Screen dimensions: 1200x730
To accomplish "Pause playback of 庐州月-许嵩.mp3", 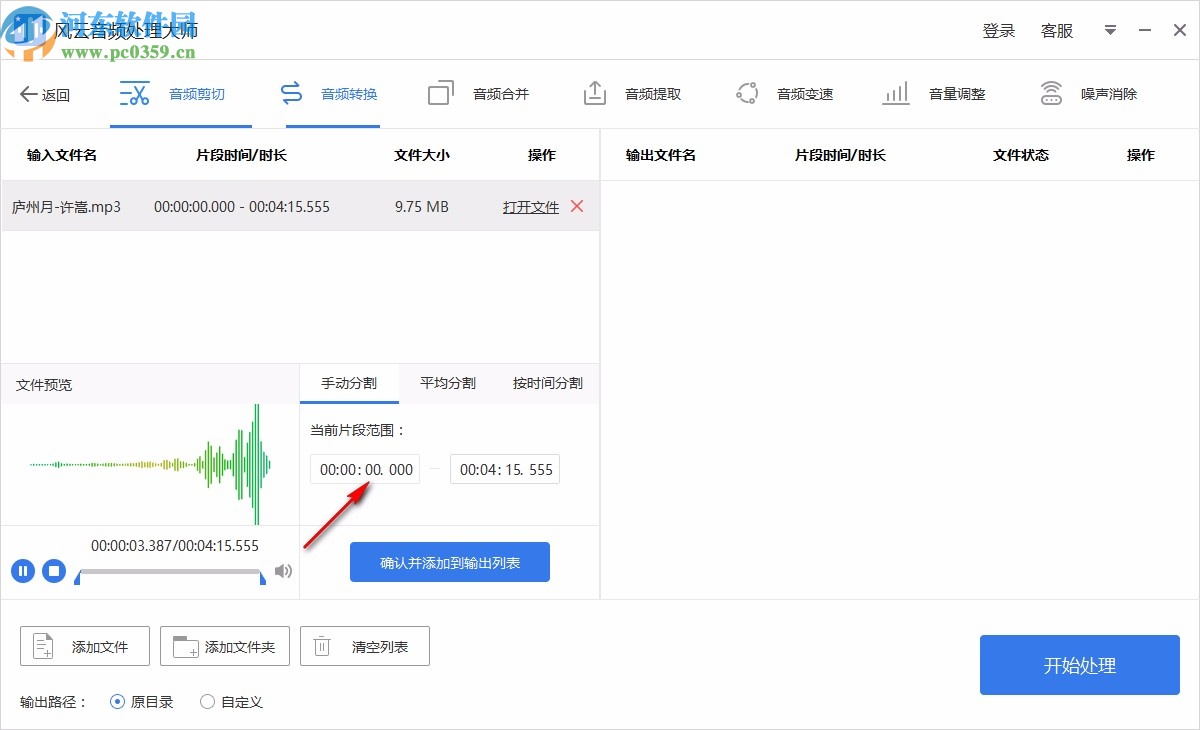I will 23,571.
